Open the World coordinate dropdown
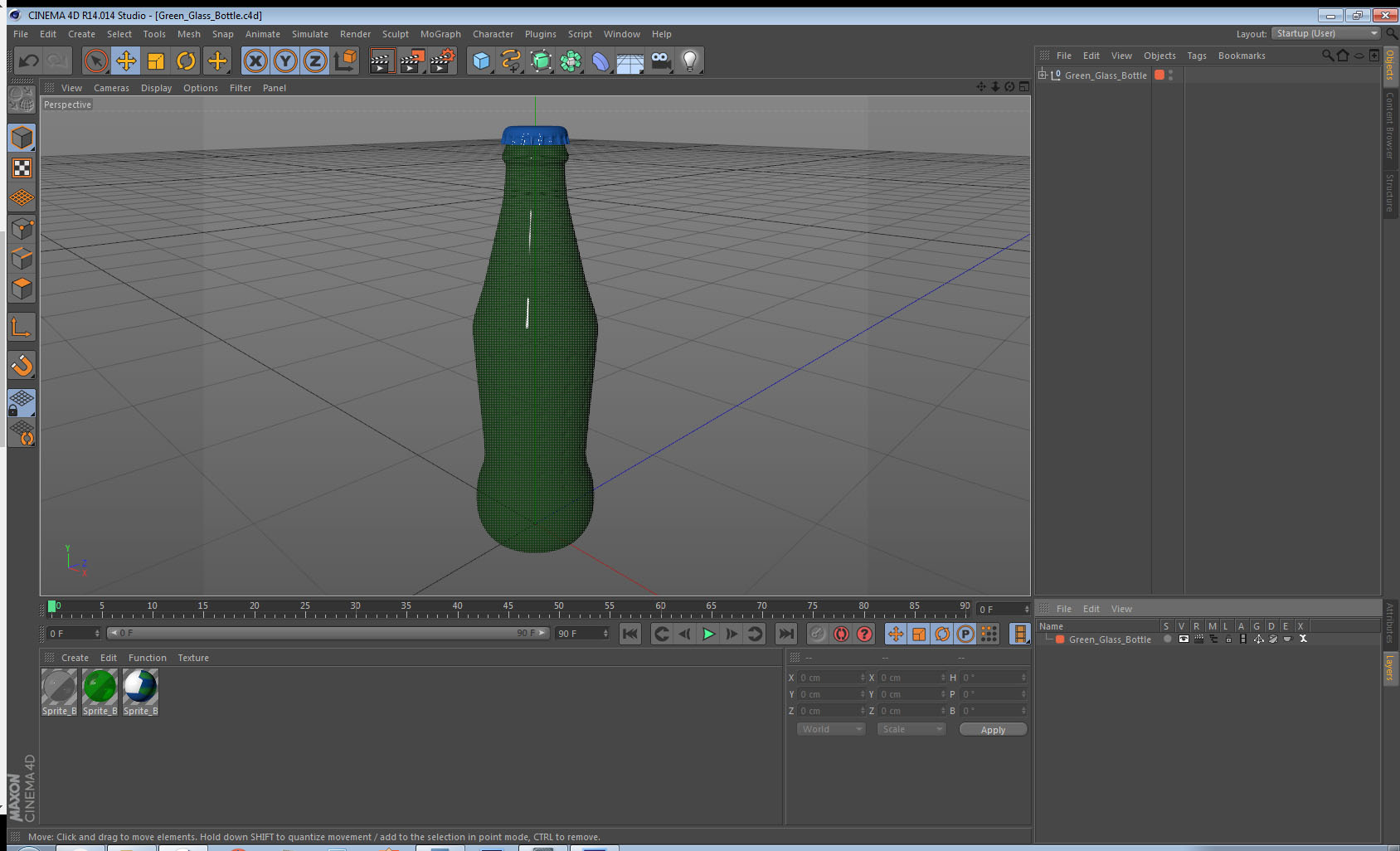The height and width of the screenshot is (851, 1400). 830,729
